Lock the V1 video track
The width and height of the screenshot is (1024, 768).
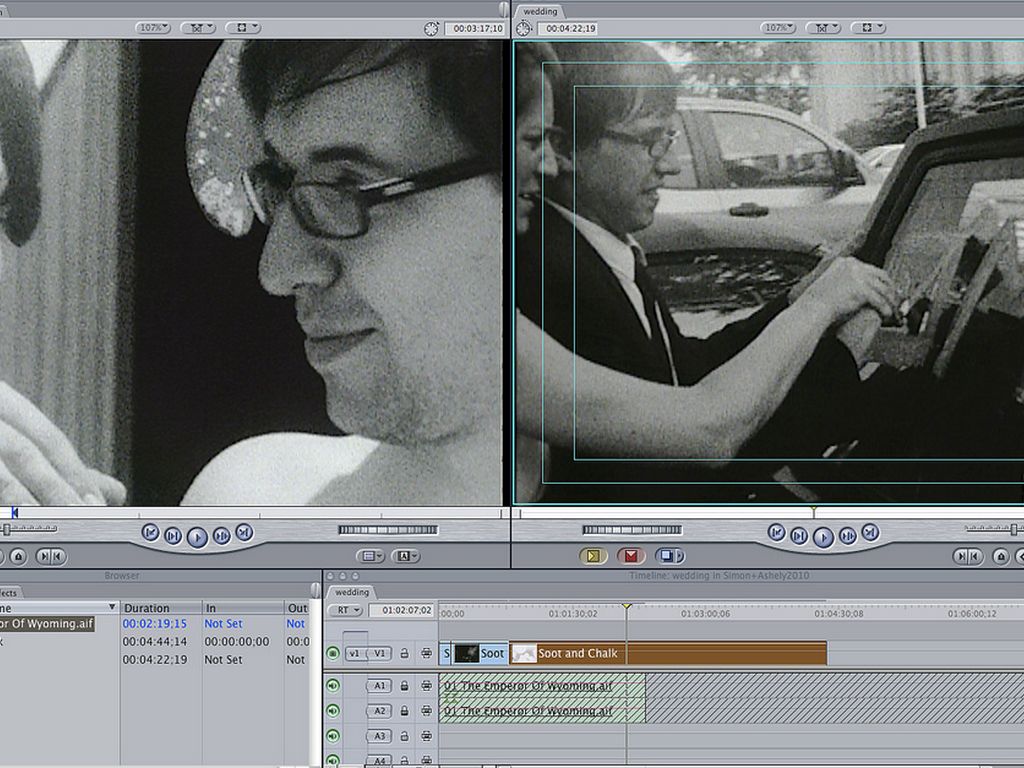coord(405,654)
